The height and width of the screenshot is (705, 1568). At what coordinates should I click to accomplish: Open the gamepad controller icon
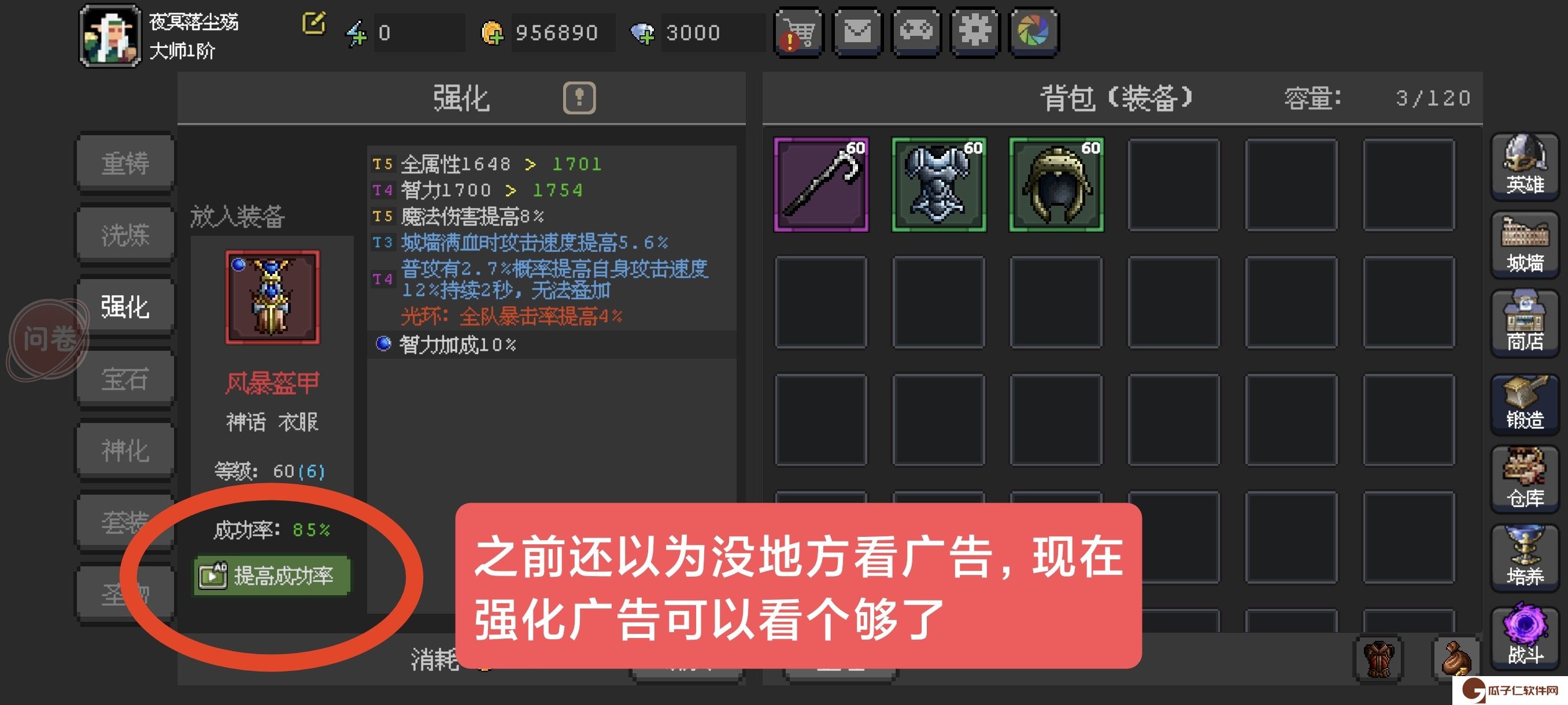[x=916, y=32]
